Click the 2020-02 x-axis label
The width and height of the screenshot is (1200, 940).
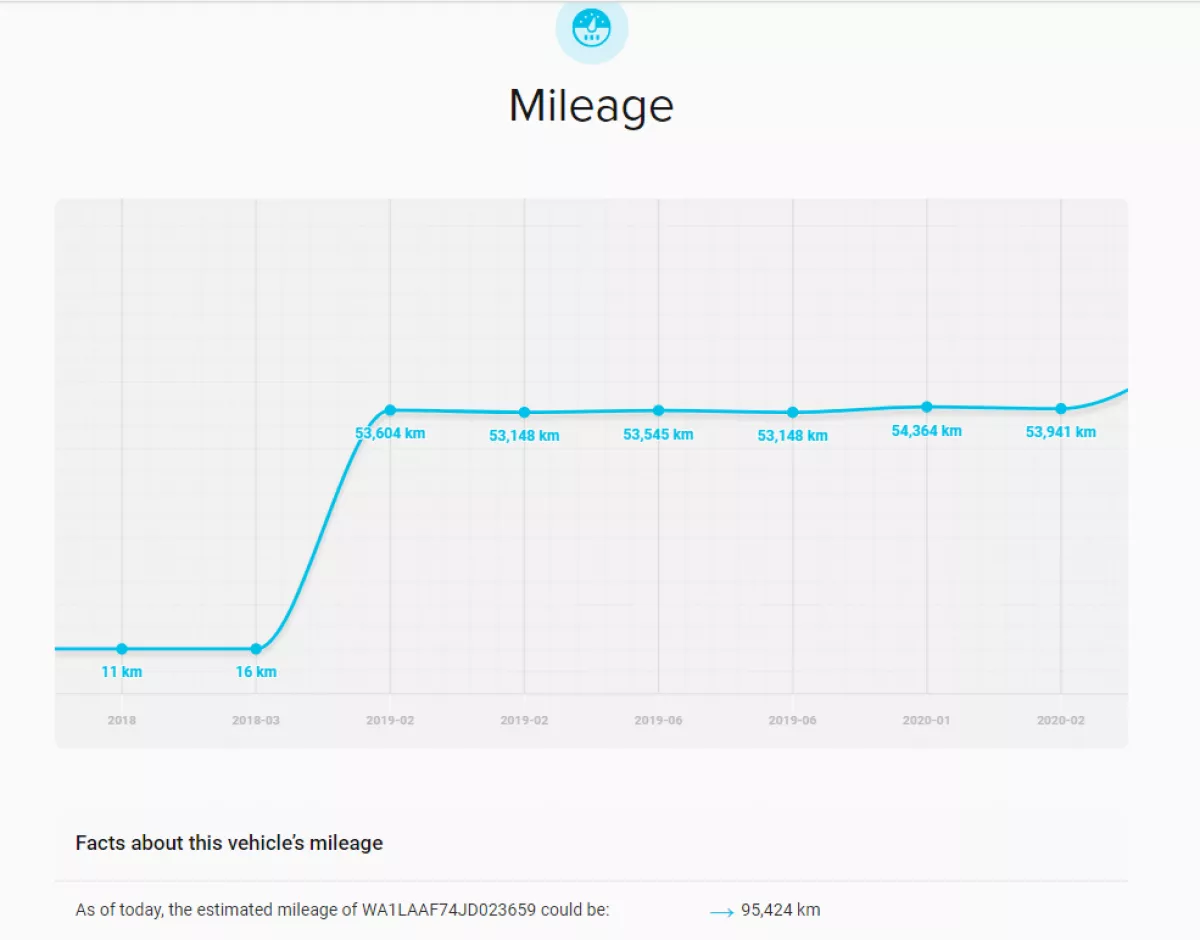[x=1061, y=720]
